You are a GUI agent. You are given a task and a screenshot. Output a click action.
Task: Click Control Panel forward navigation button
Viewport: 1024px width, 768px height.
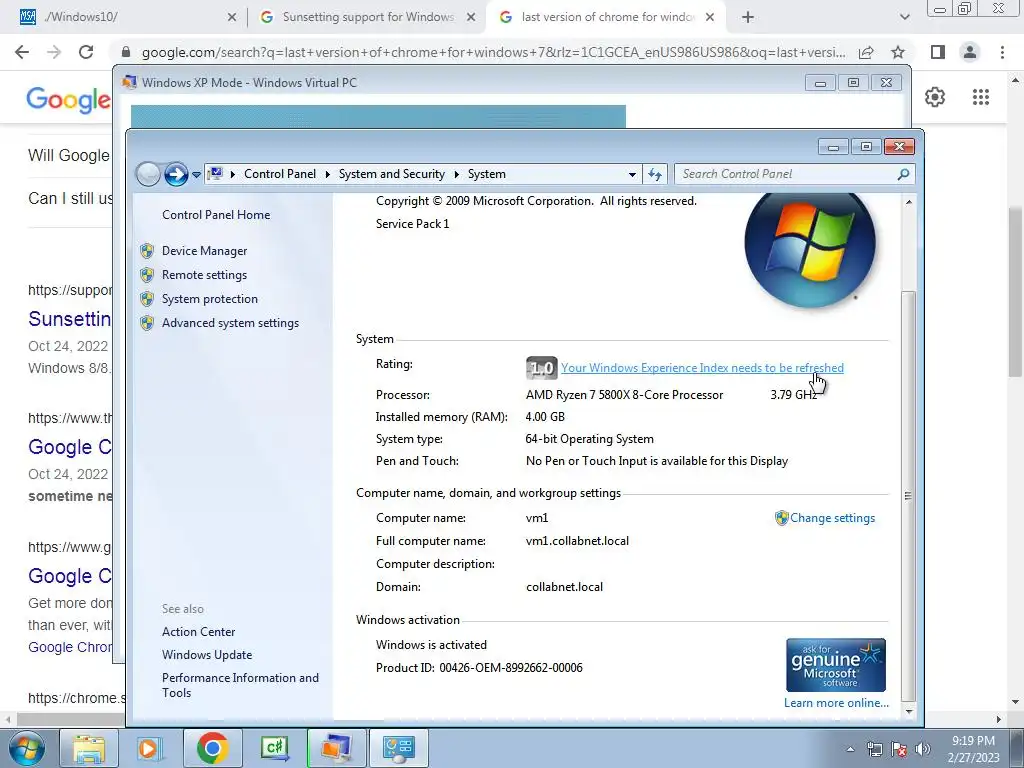pyautogui.click(x=176, y=174)
